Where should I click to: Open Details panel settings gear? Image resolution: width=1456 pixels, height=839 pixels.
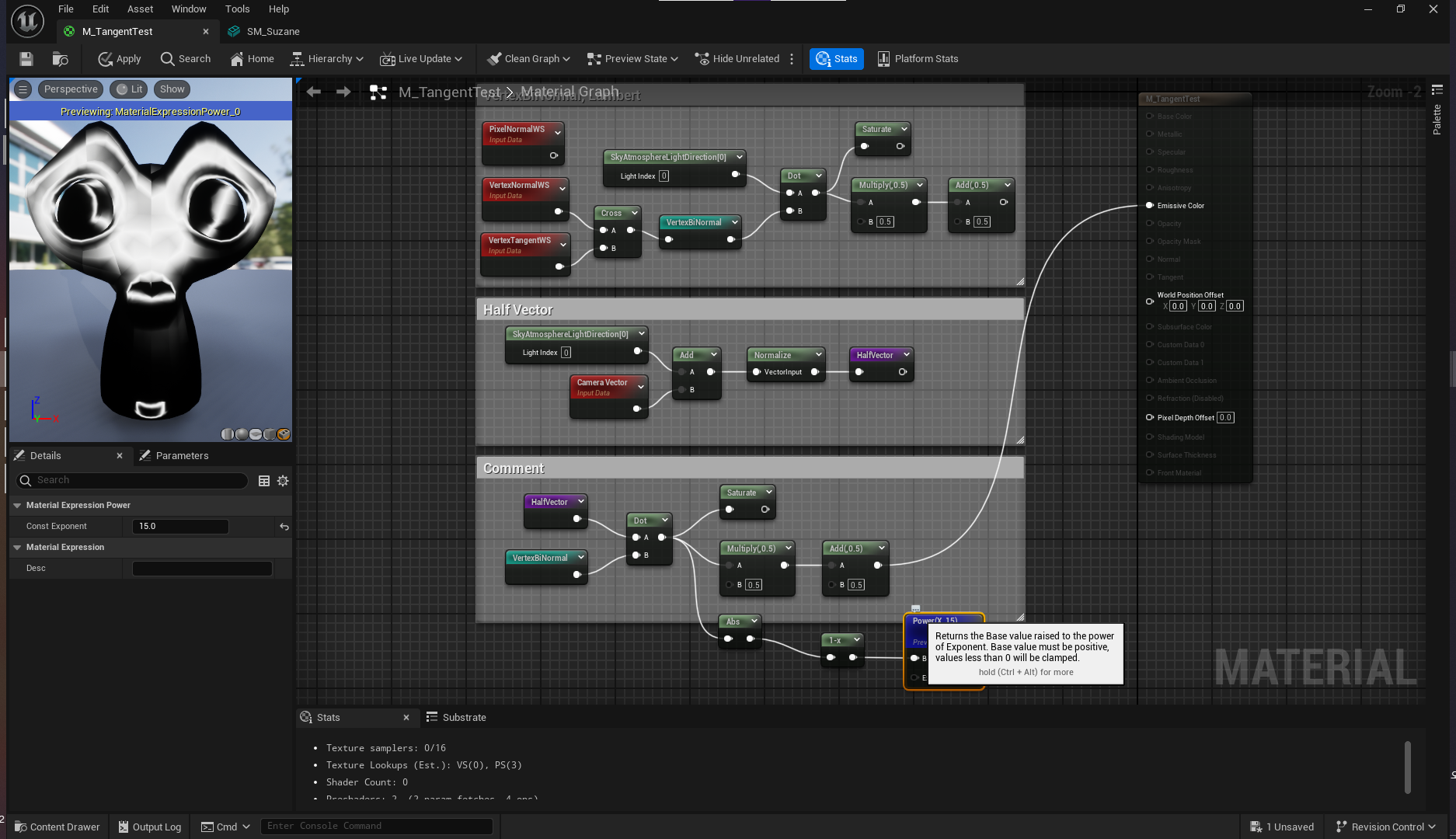[x=283, y=481]
